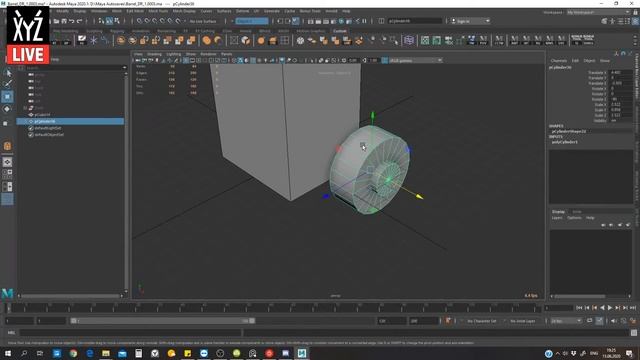Click the Extract orange cubes shelf icon
The image size is (640, 360).
pyautogui.click(x=191, y=40)
